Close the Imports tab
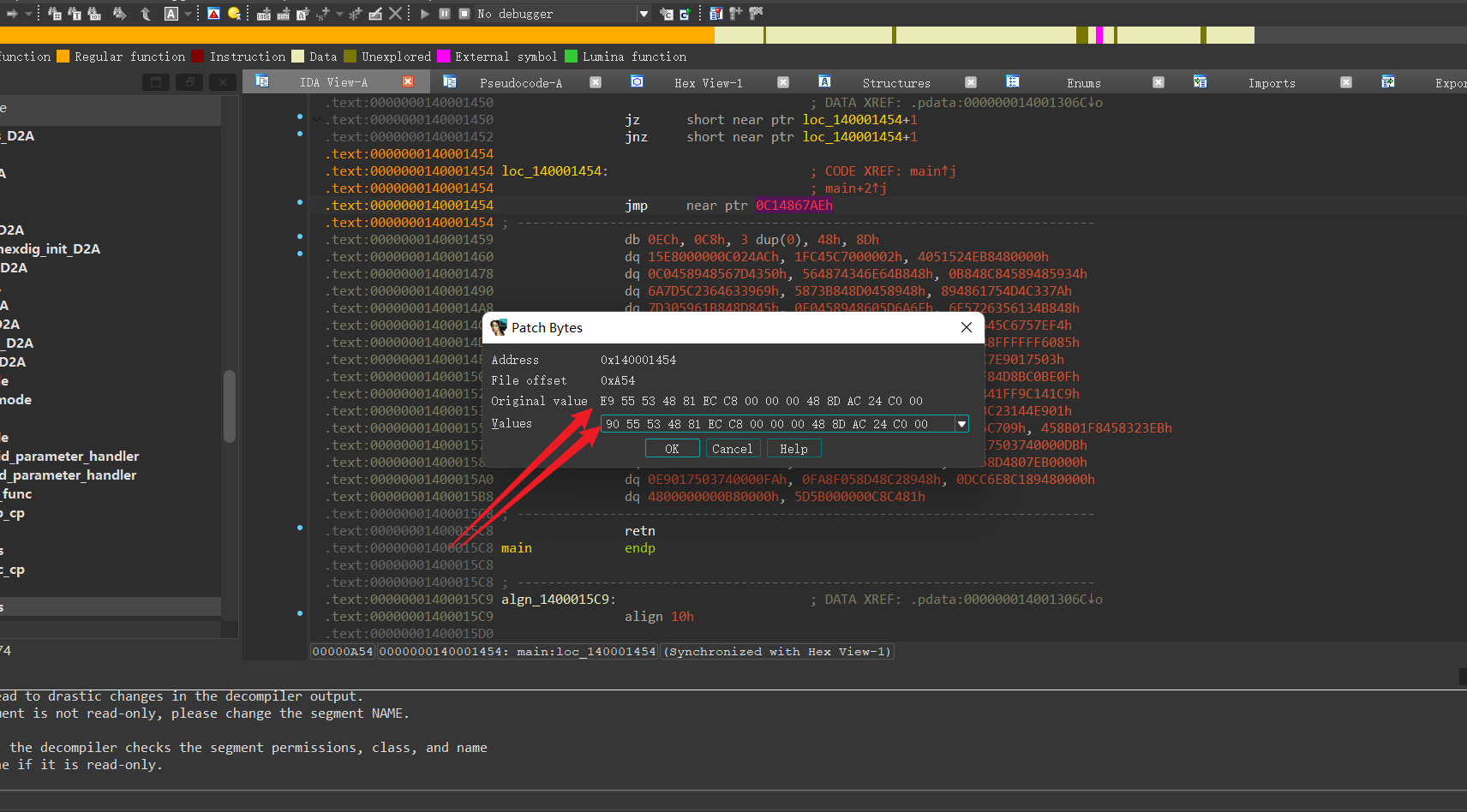1467x812 pixels. [x=1346, y=82]
